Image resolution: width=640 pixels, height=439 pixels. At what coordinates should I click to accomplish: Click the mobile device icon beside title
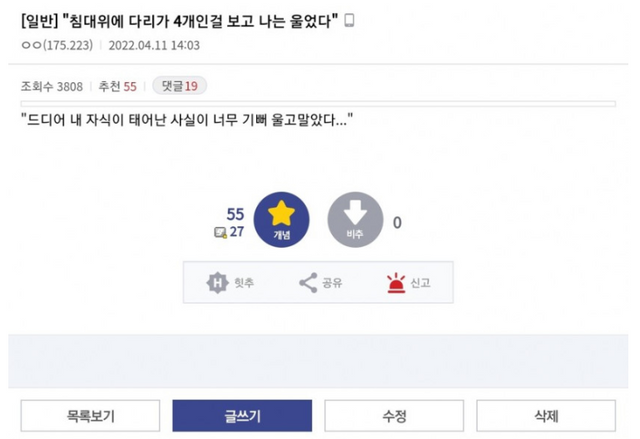click(349, 20)
